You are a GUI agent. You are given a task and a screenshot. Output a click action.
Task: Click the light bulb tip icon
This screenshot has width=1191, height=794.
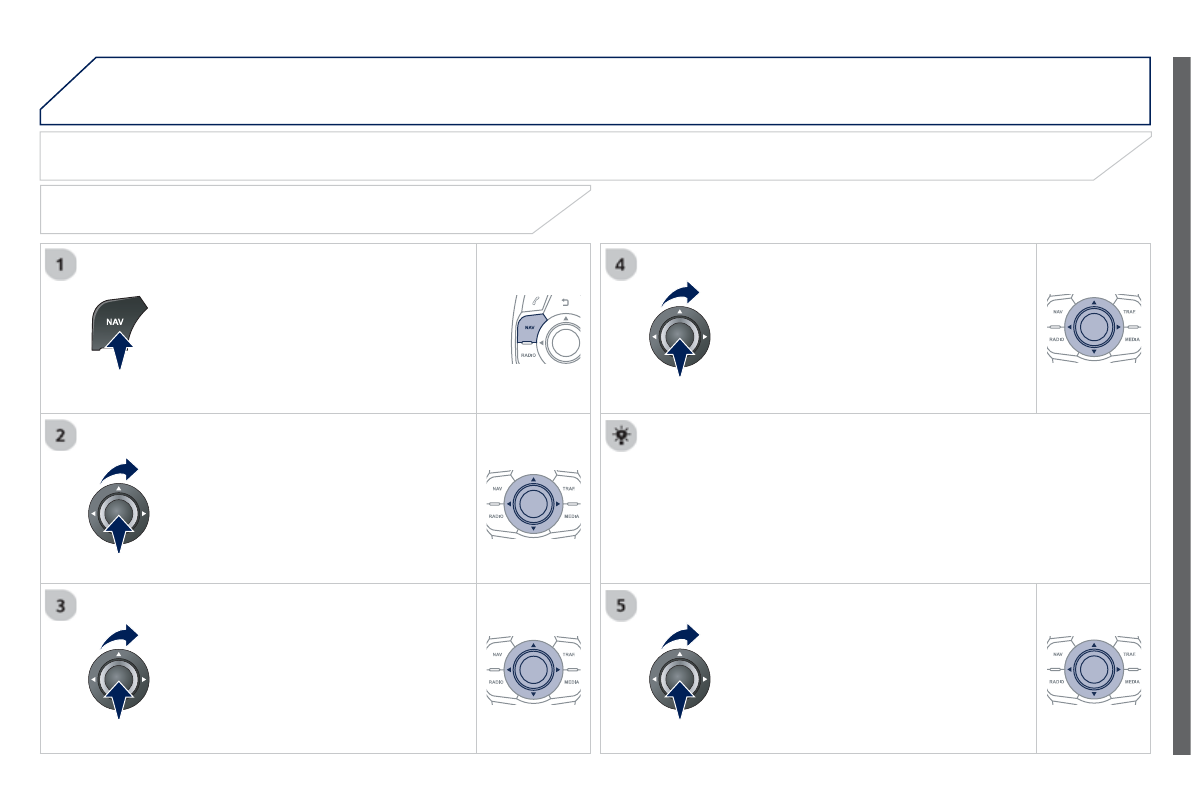pyautogui.click(x=622, y=435)
